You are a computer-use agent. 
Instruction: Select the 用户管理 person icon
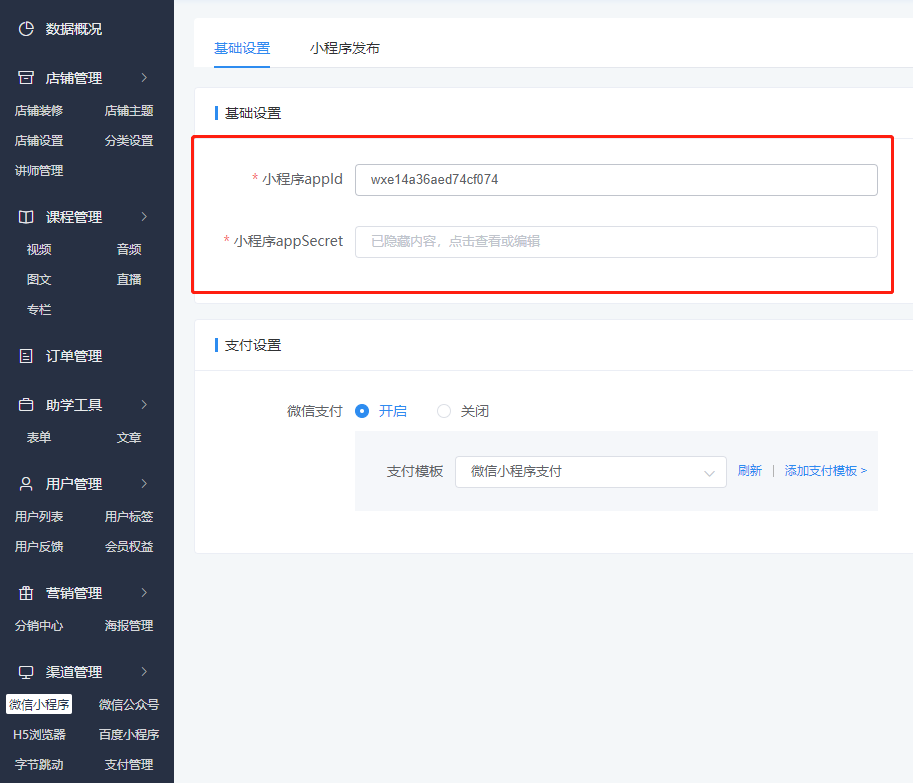tap(26, 483)
